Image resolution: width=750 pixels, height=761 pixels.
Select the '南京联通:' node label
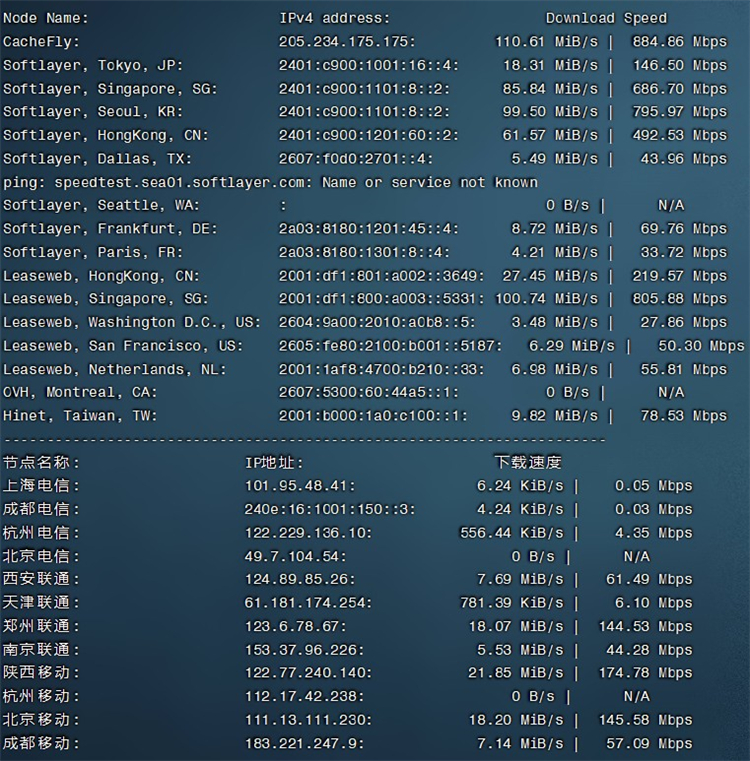[x=41, y=650]
